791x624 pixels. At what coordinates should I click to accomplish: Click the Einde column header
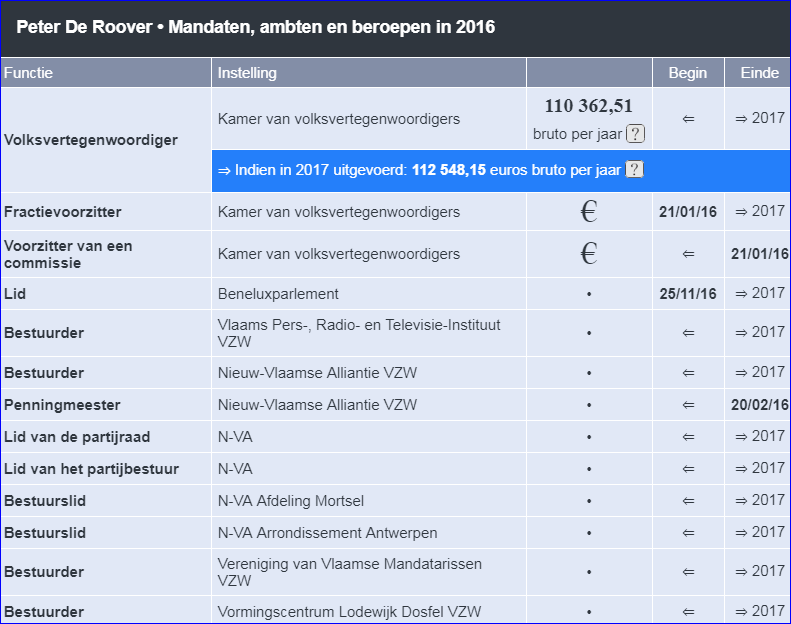(x=759, y=73)
